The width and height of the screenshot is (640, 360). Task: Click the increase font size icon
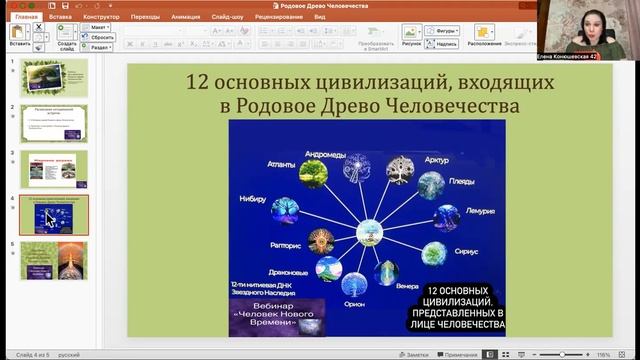pyautogui.click(x=217, y=31)
